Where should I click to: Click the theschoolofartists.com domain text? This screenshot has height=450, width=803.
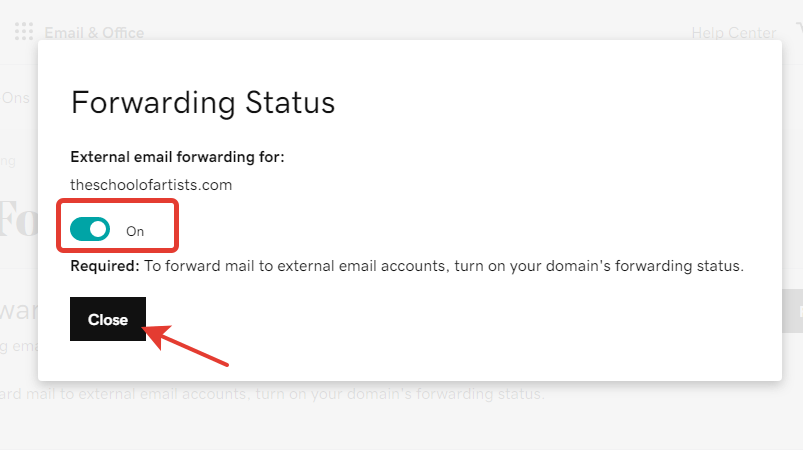coord(151,185)
